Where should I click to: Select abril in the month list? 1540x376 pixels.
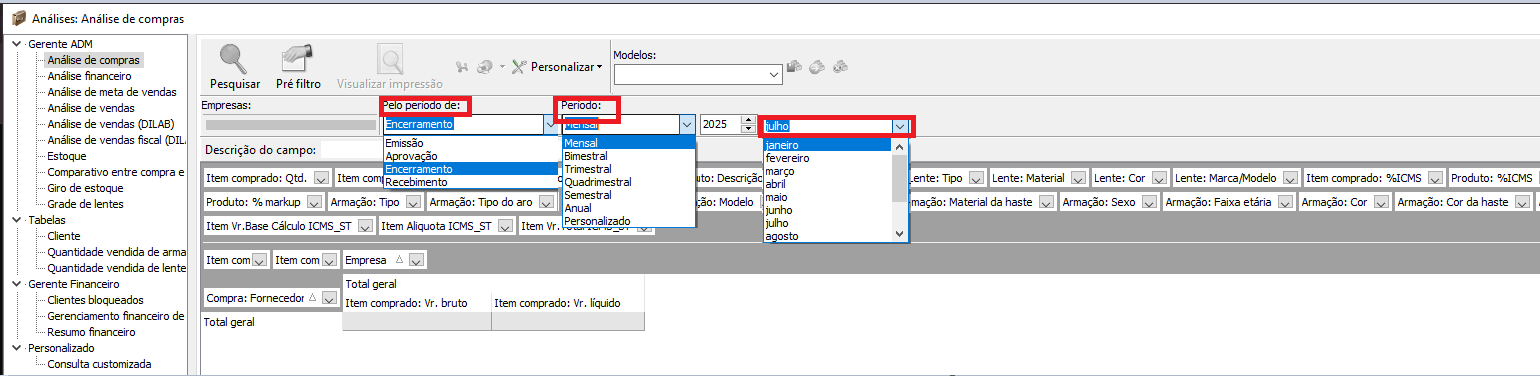click(827, 184)
